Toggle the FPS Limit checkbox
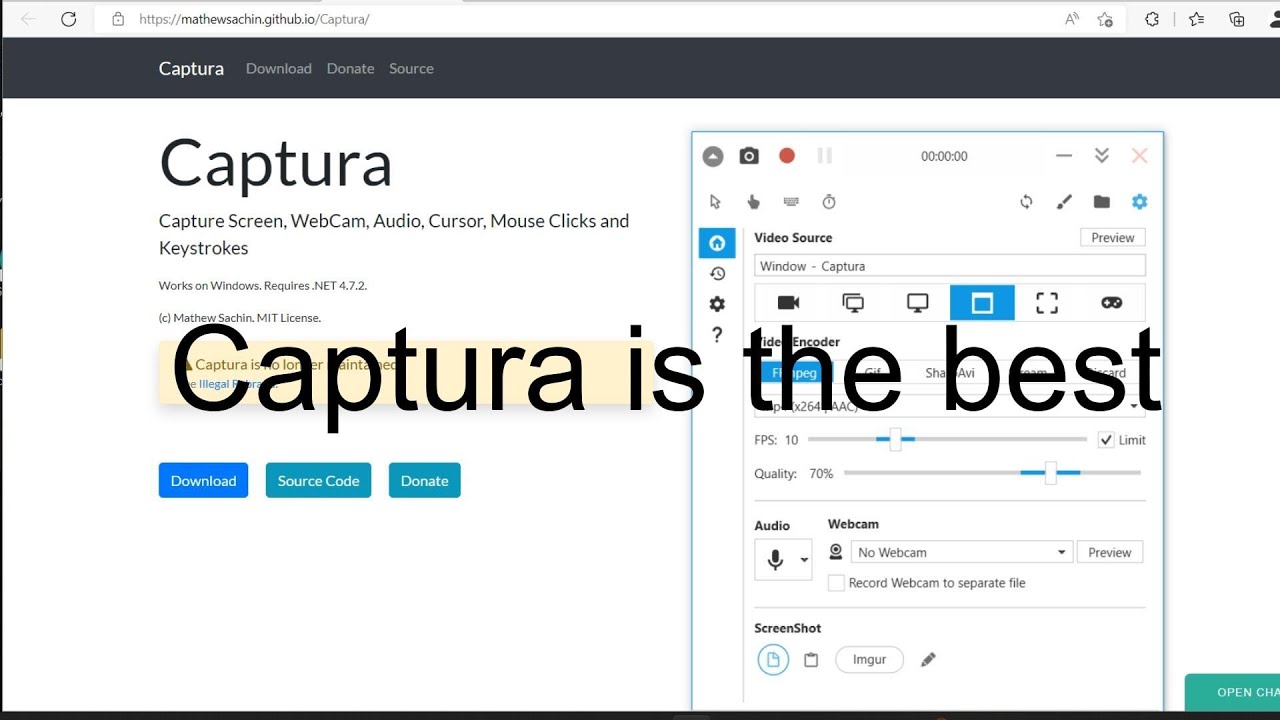 pos(1106,440)
